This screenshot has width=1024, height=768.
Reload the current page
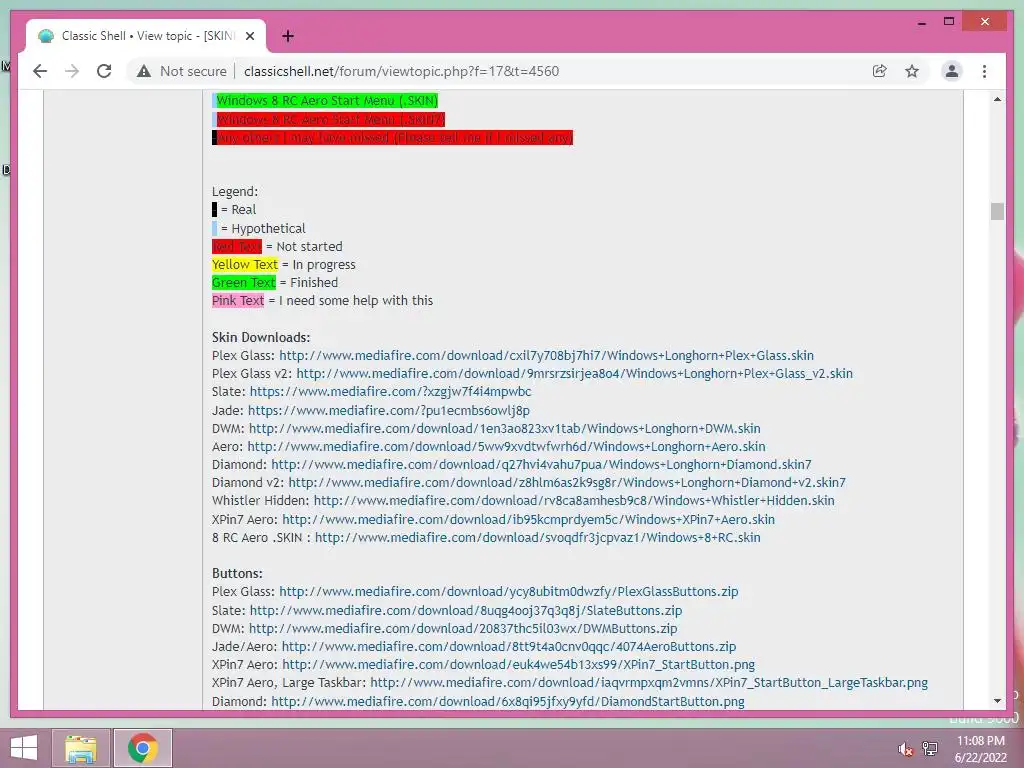104,71
